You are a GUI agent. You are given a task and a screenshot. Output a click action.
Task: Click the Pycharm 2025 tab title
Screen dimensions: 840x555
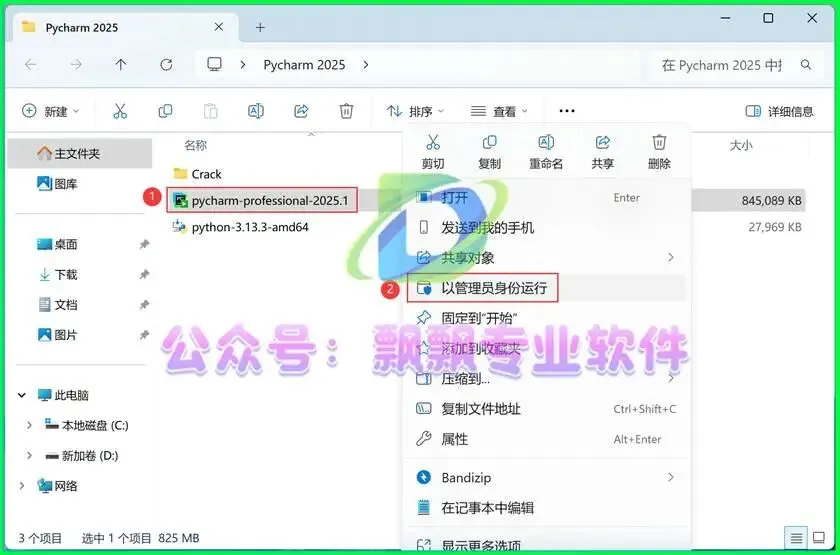81,27
